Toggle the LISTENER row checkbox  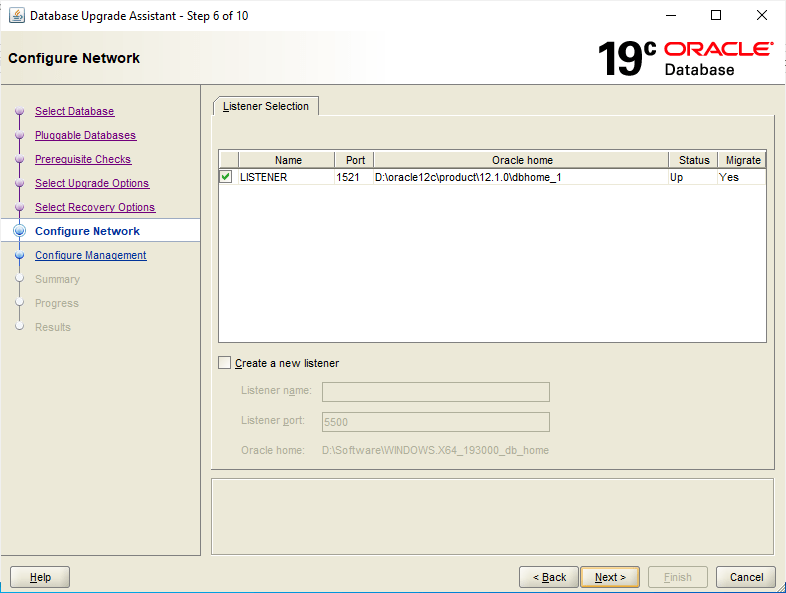[x=226, y=176]
